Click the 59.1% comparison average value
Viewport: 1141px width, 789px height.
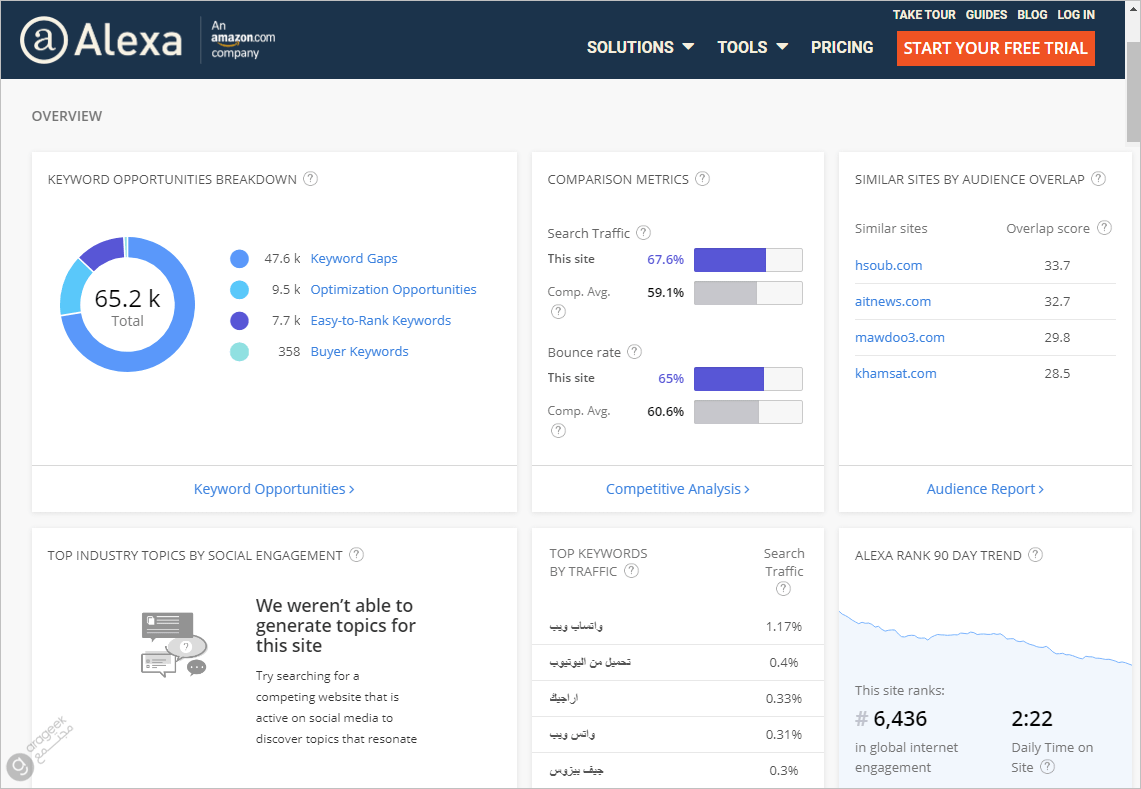click(x=665, y=293)
